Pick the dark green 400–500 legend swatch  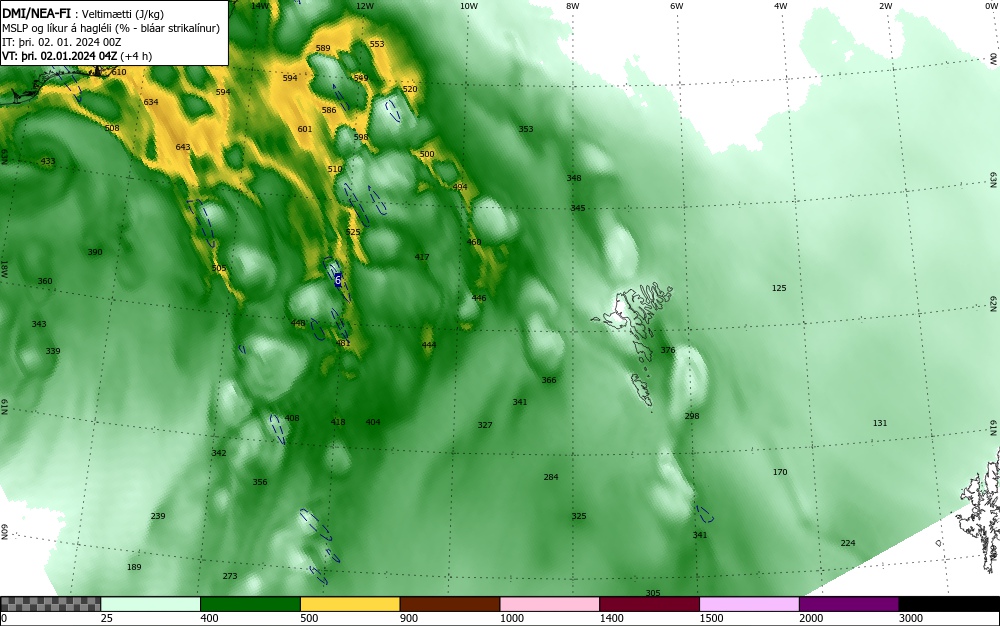[x=250, y=604]
